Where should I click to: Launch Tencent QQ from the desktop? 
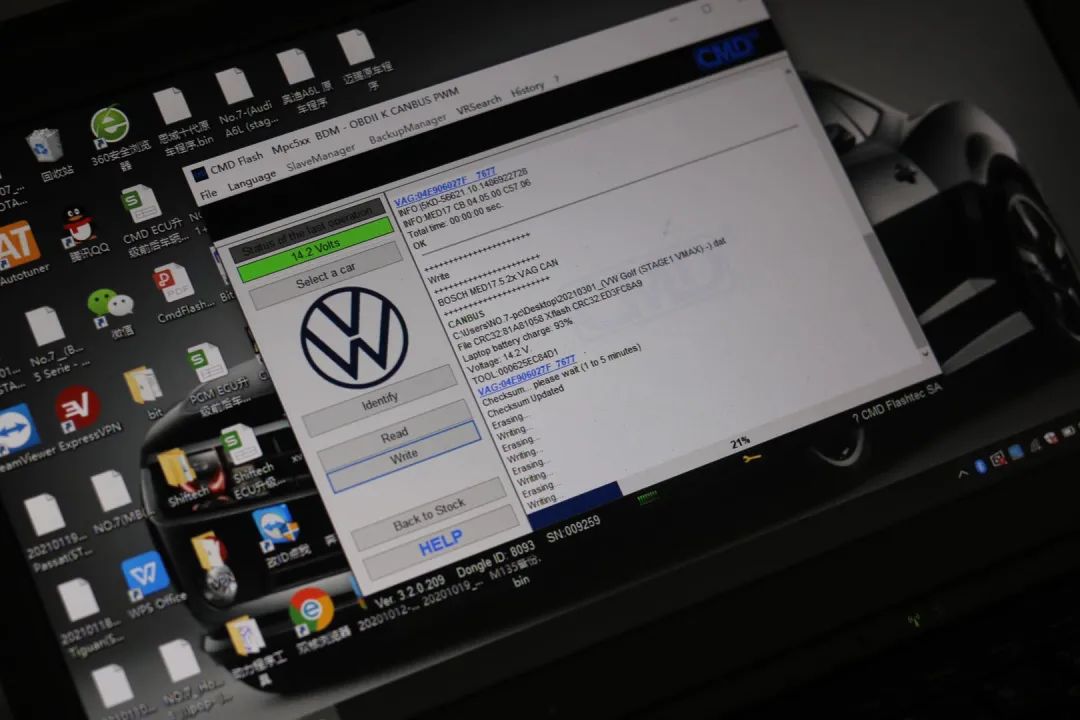tap(79, 225)
